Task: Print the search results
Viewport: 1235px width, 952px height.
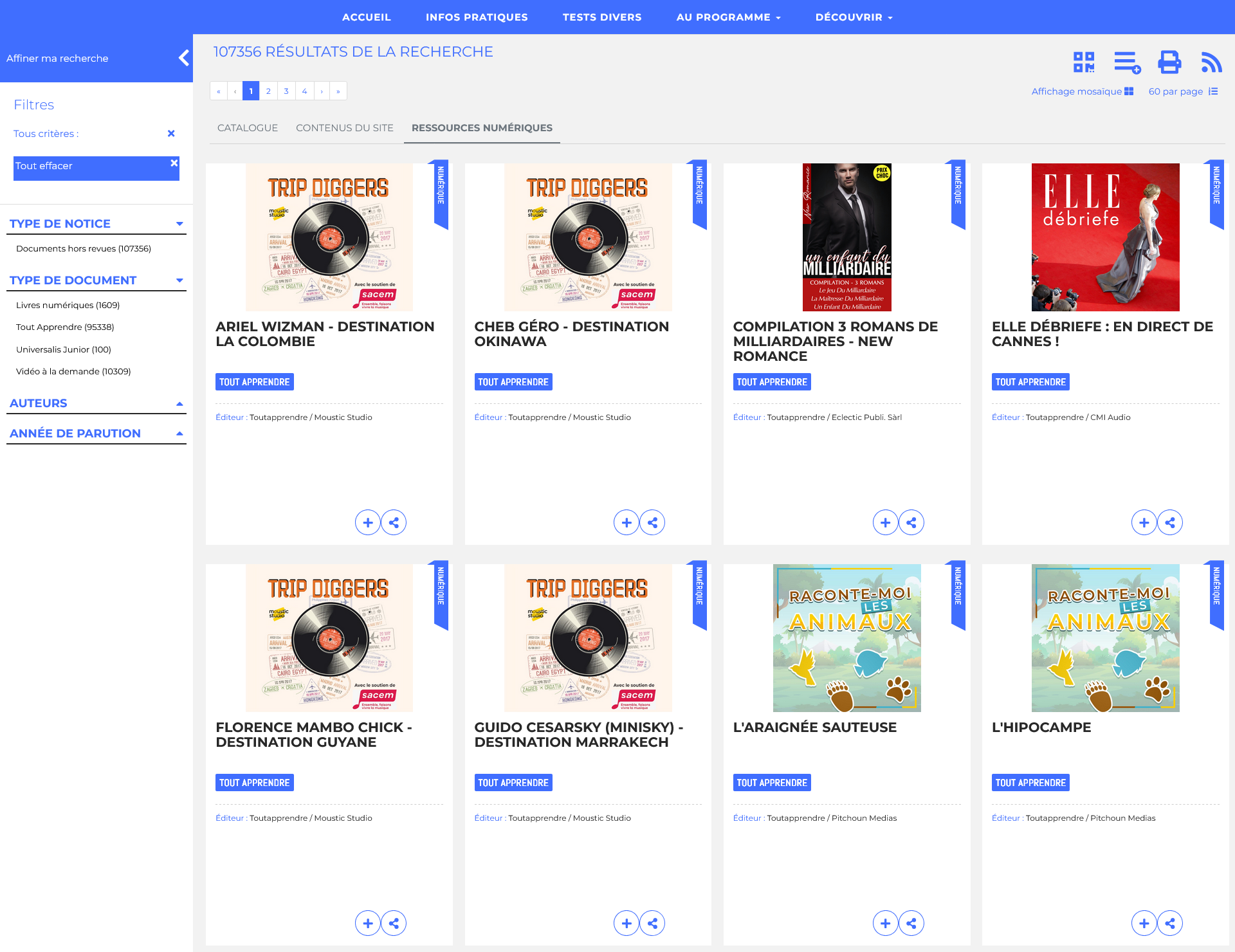Action: (1169, 62)
